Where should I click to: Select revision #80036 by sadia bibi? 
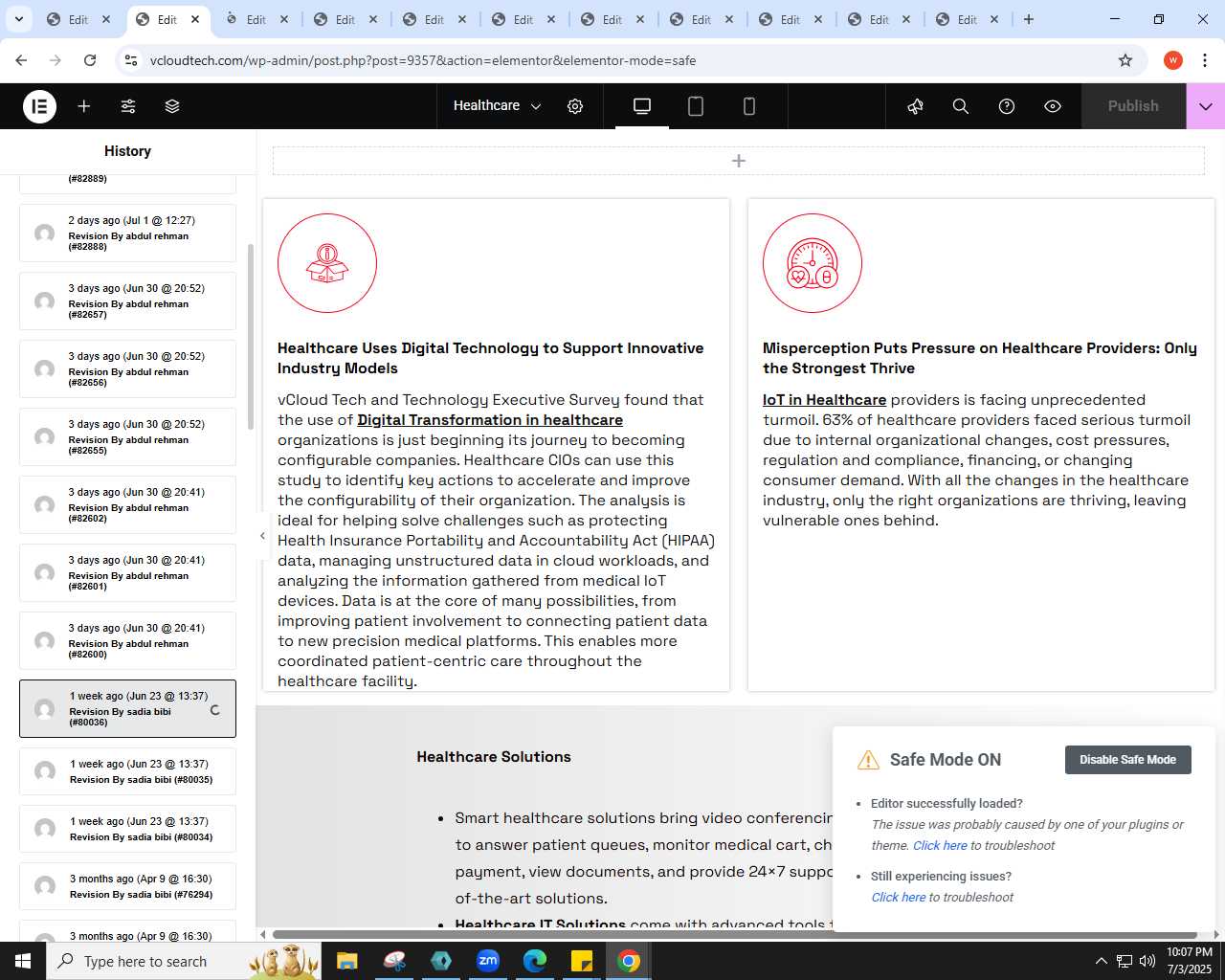click(127, 708)
